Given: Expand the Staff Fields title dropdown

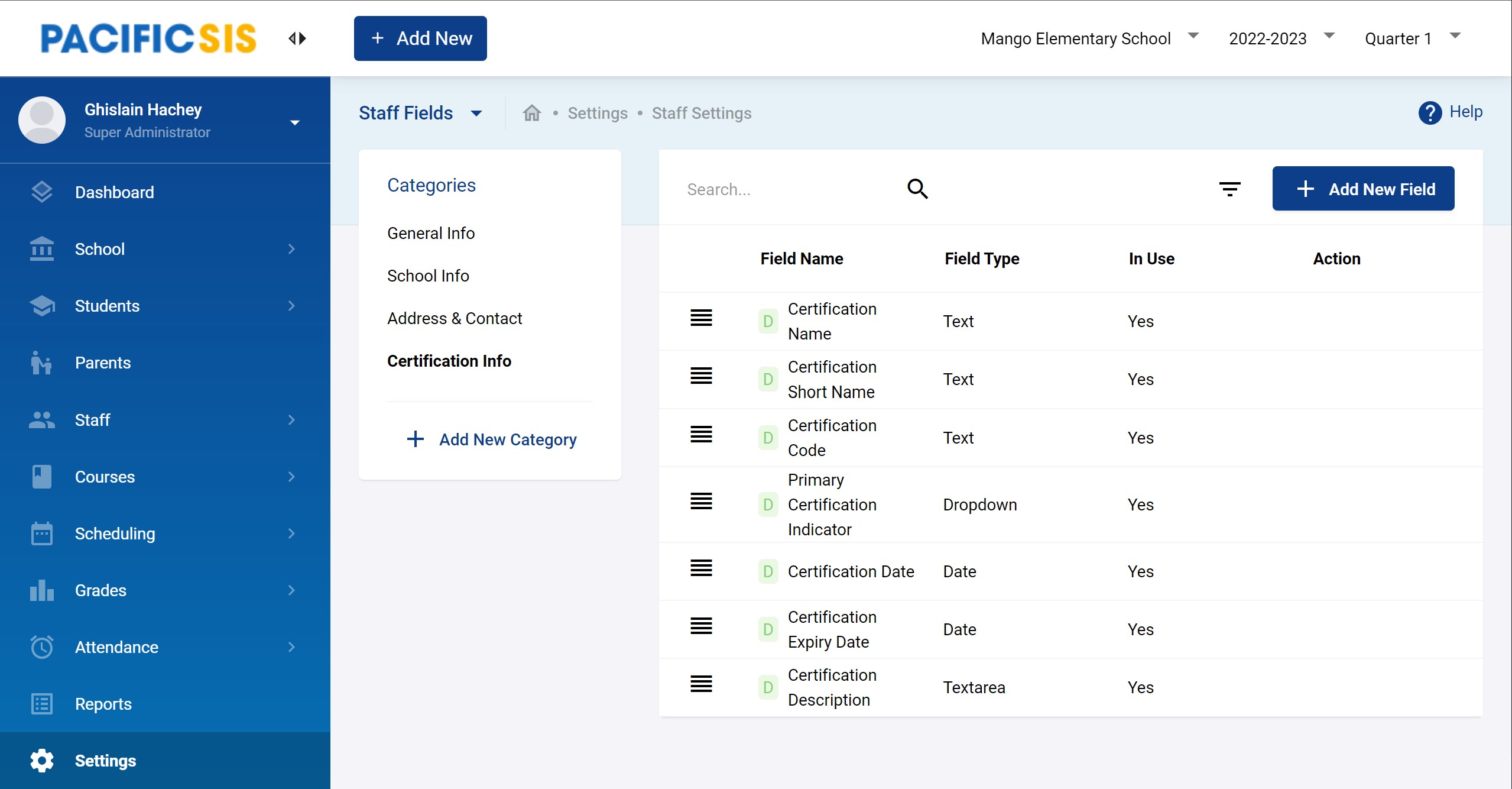Looking at the screenshot, I should (476, 113).
